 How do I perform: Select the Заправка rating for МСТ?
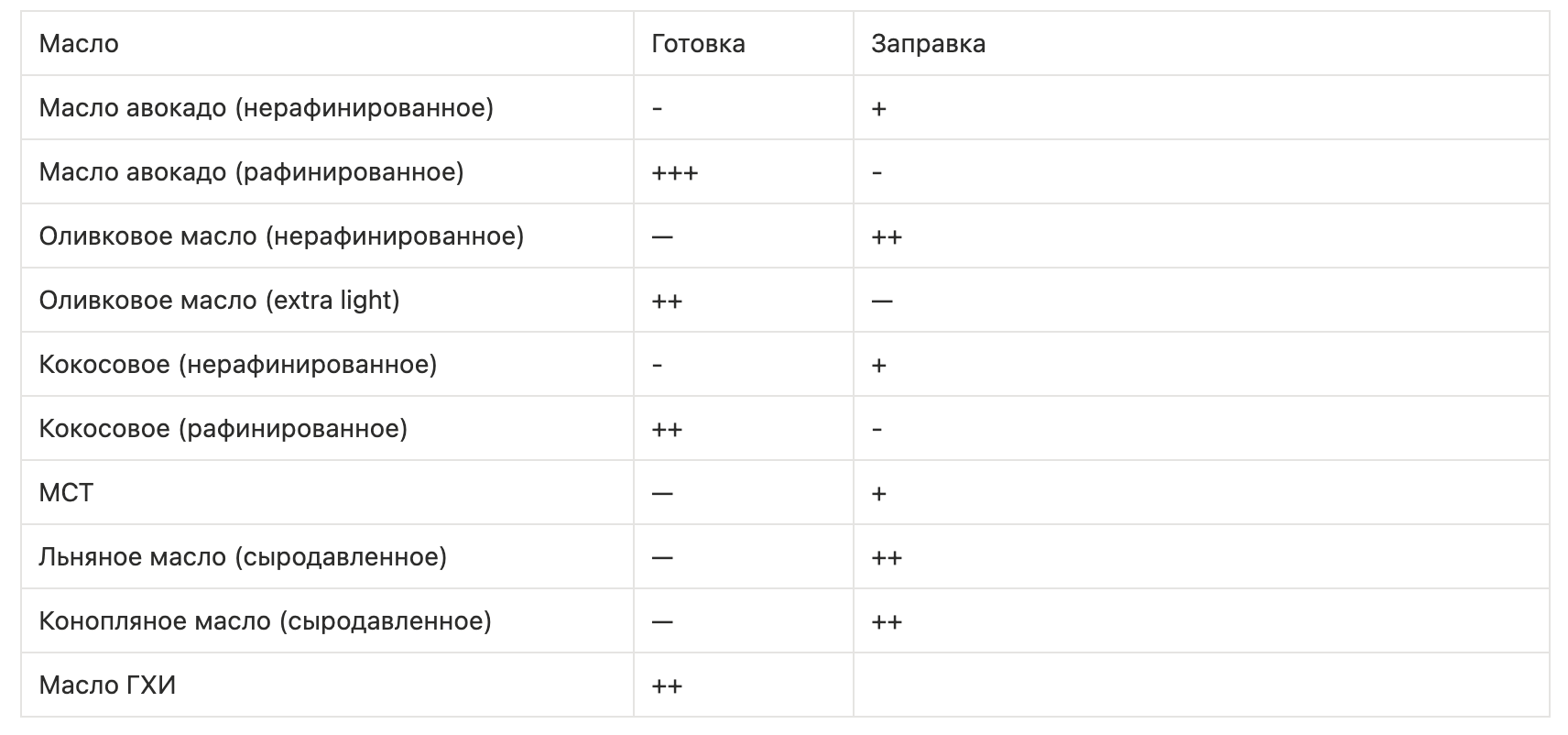click(x=878, y=494)
